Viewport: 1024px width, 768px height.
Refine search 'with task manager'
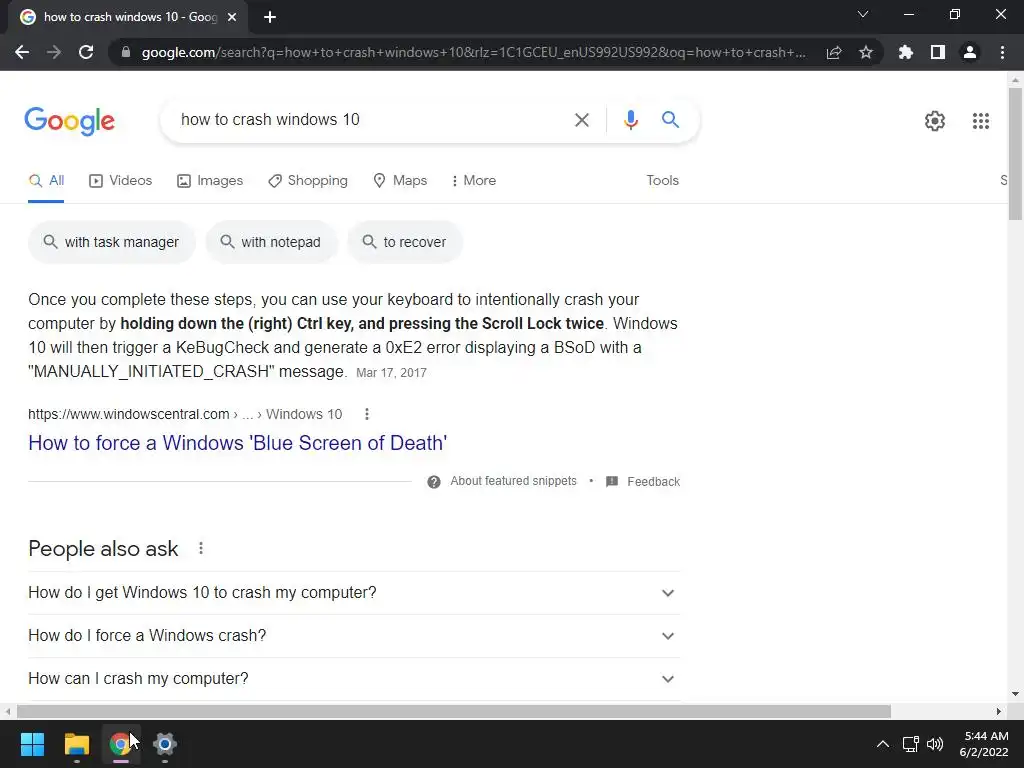click(112, 242)
